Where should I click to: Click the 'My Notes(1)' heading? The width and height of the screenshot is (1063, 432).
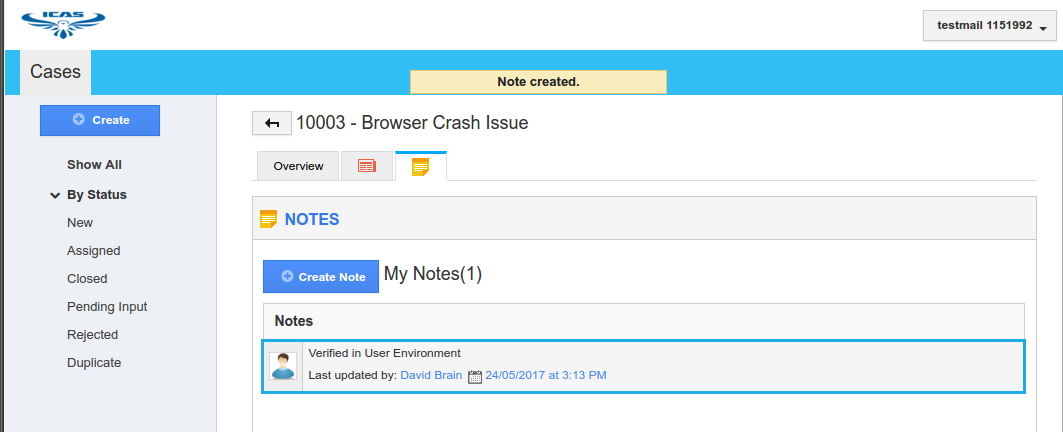coord(433,274)
